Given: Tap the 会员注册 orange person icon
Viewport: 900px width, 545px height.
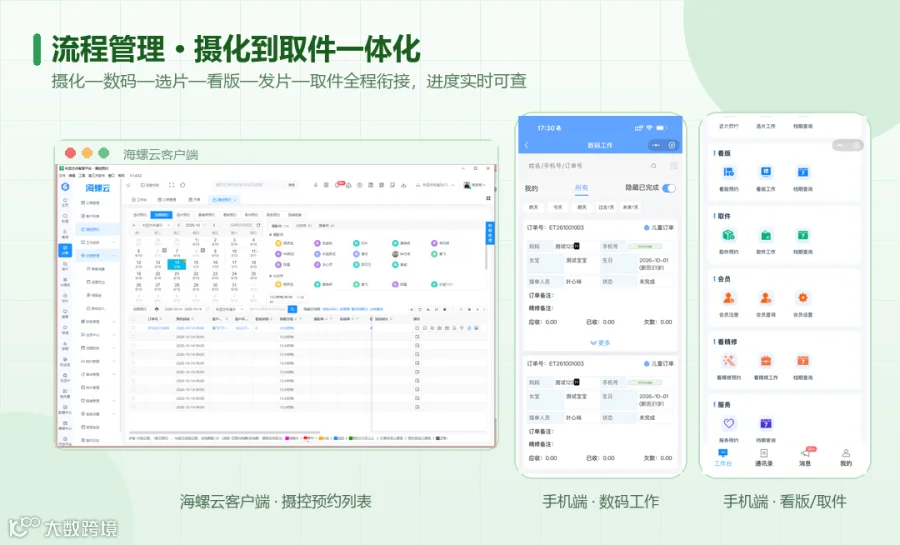Looking at the screenshot, I should click(x=728, y=298).
